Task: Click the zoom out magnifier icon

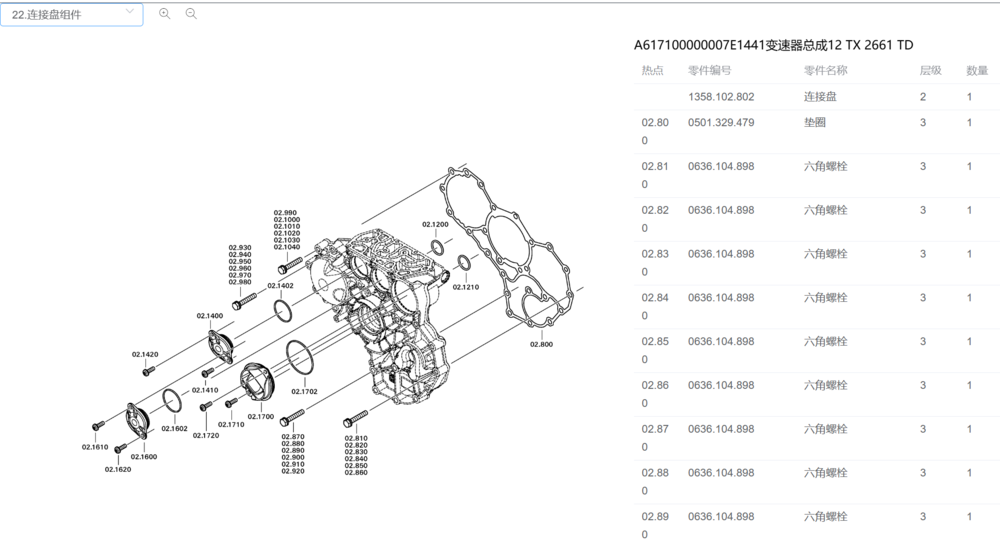Action: click(191, 14)
